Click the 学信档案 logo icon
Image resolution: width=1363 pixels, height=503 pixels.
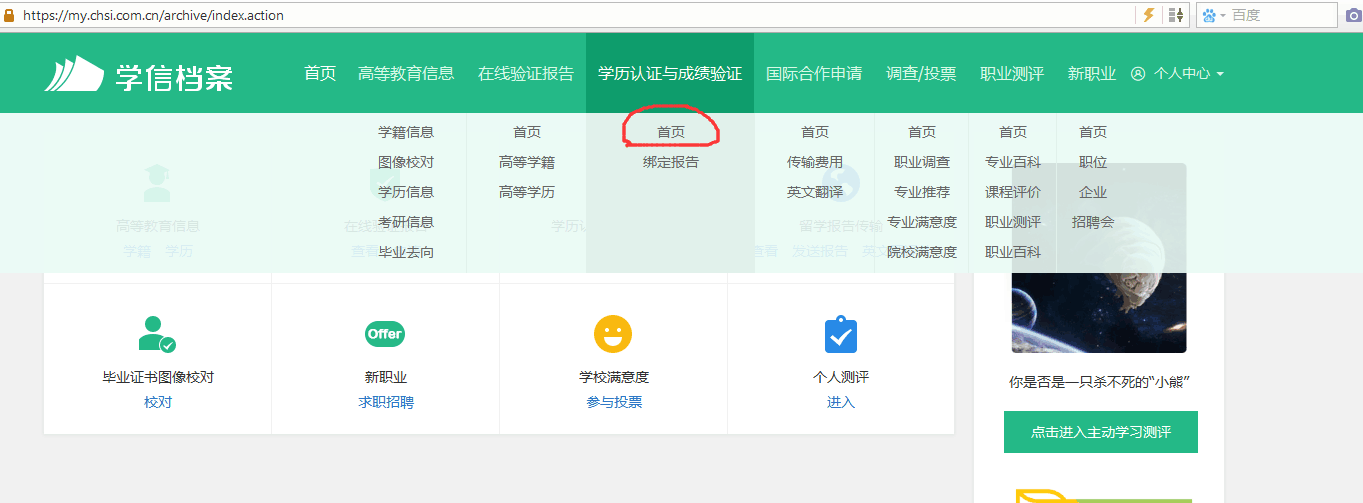[x=74, y=74]
